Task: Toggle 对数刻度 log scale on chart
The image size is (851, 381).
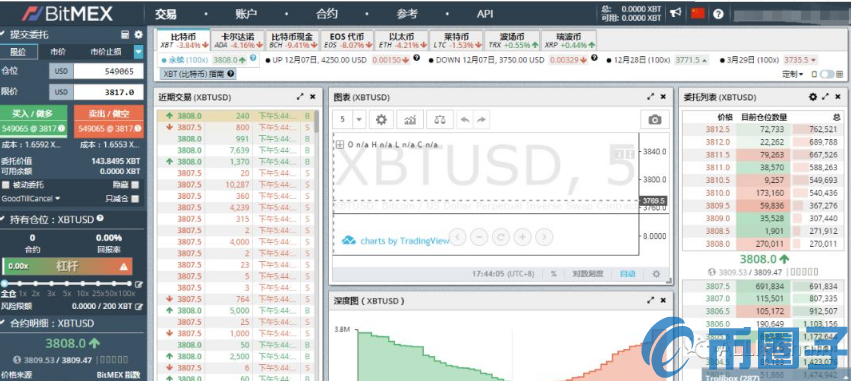Action: [588, 274]
